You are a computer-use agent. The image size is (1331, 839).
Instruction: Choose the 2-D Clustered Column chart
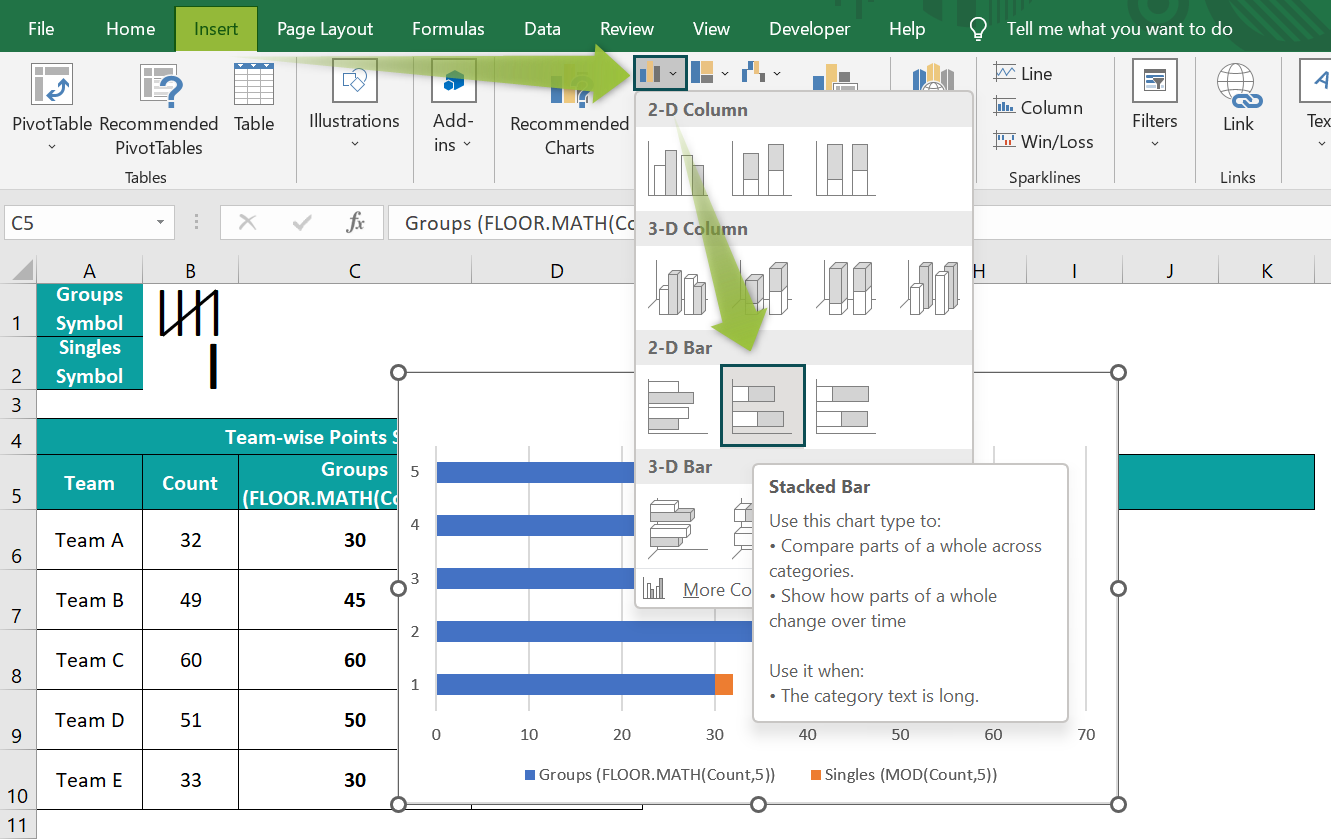(677, 168)
